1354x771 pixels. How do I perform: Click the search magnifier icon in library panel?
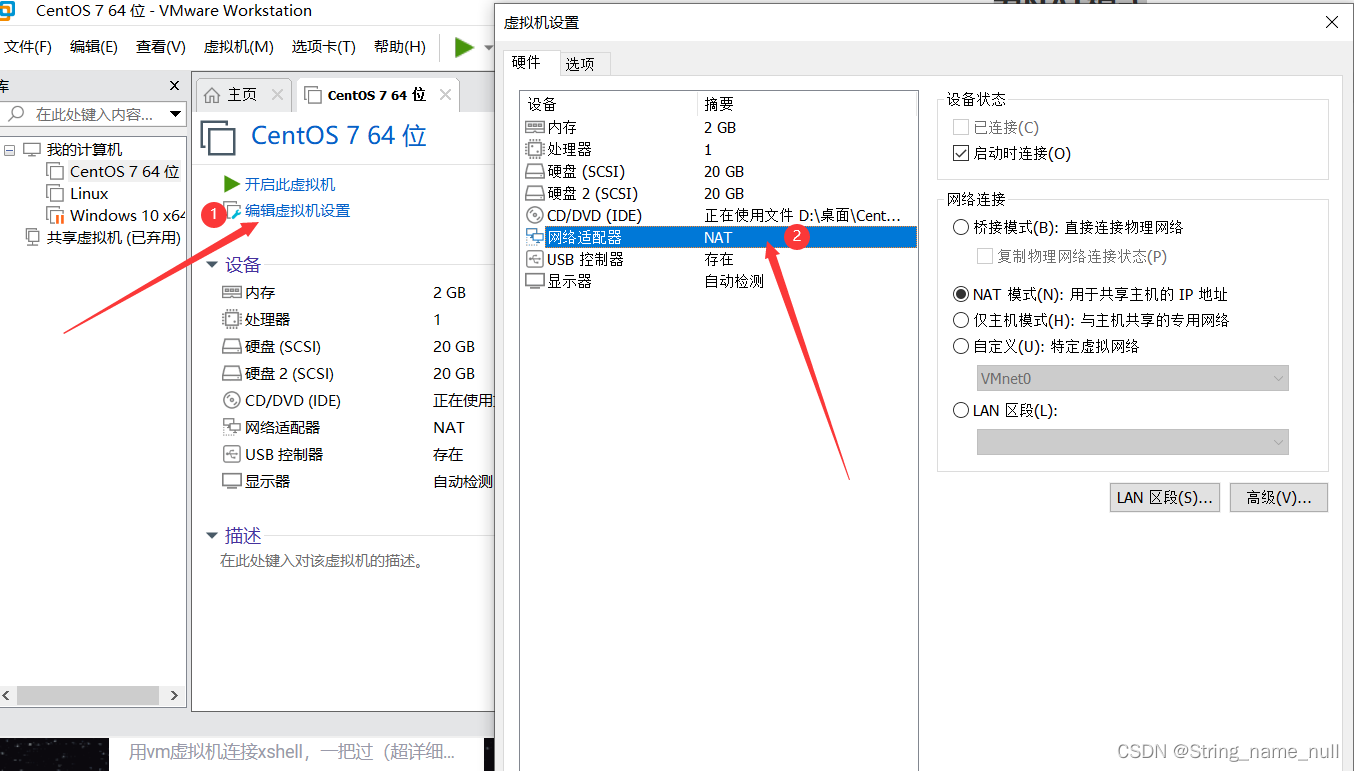[16, 114]
